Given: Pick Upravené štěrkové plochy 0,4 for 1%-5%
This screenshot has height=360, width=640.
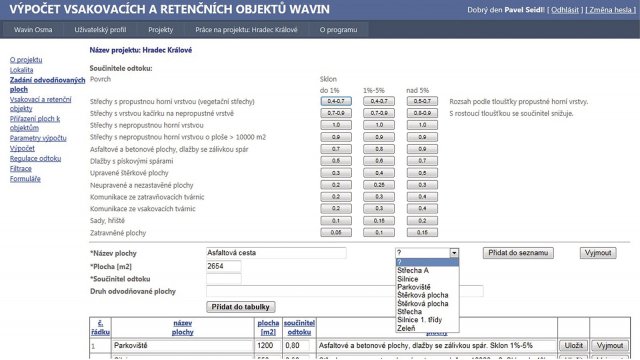Looking at the screenshot, I should (x=379, y=173).
